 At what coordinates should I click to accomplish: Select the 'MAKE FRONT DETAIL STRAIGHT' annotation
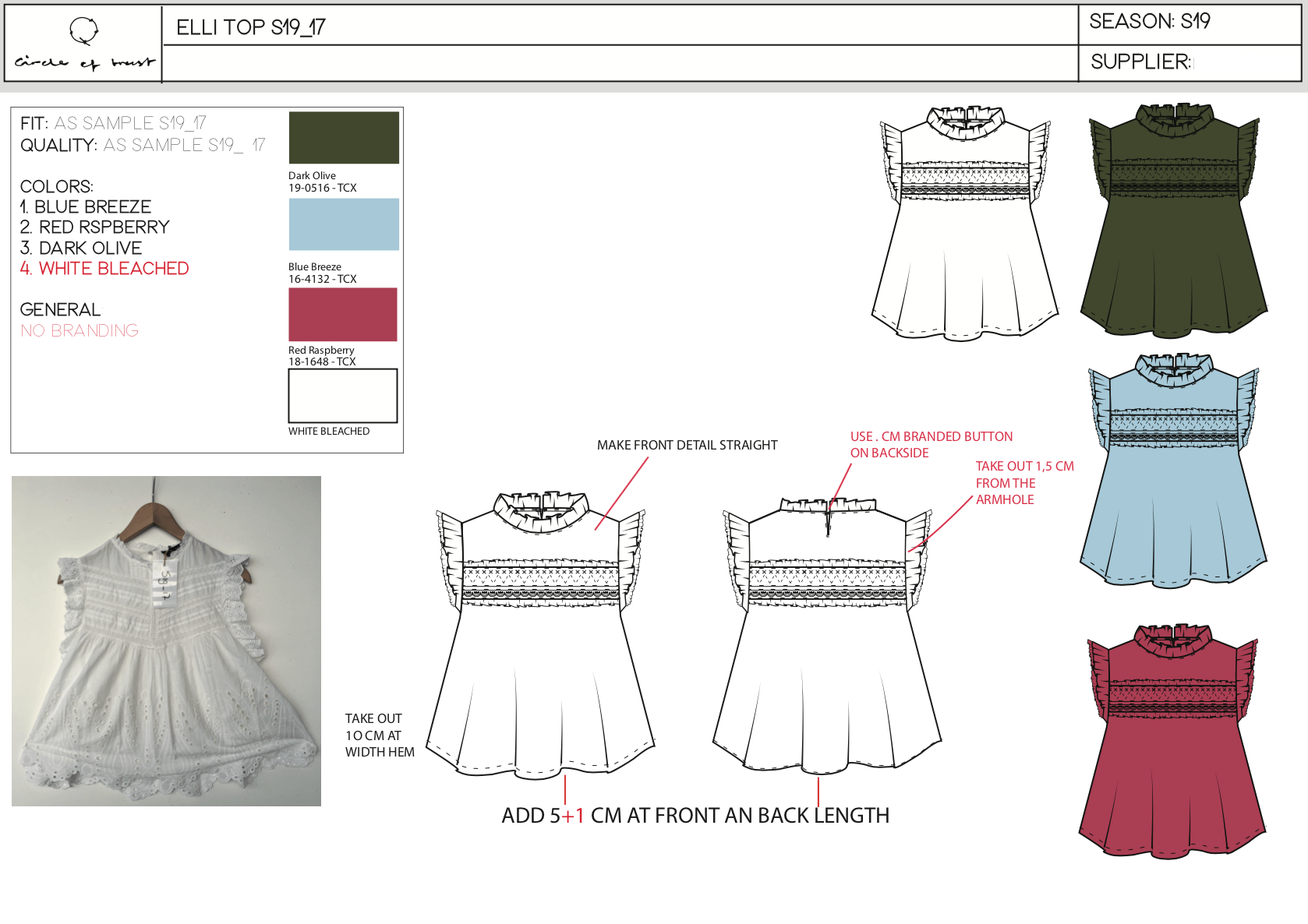(x=687, y=445)
